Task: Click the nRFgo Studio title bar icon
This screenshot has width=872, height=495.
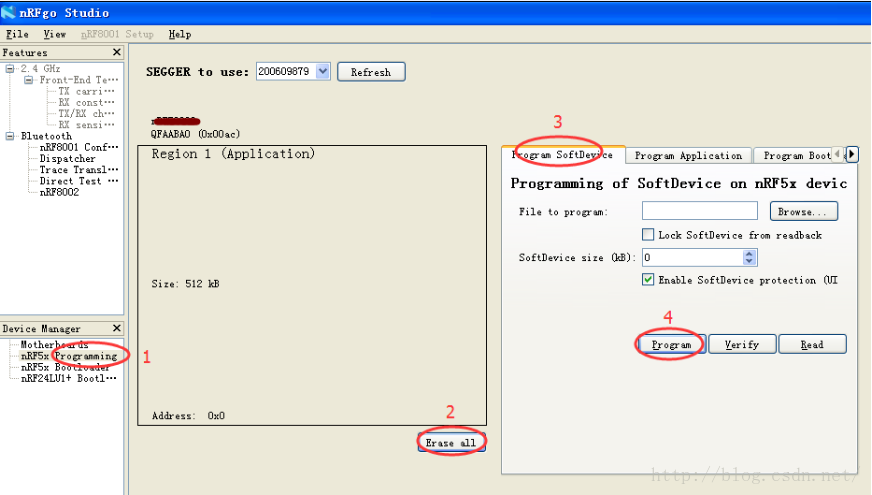Action: tap(8, 12)
